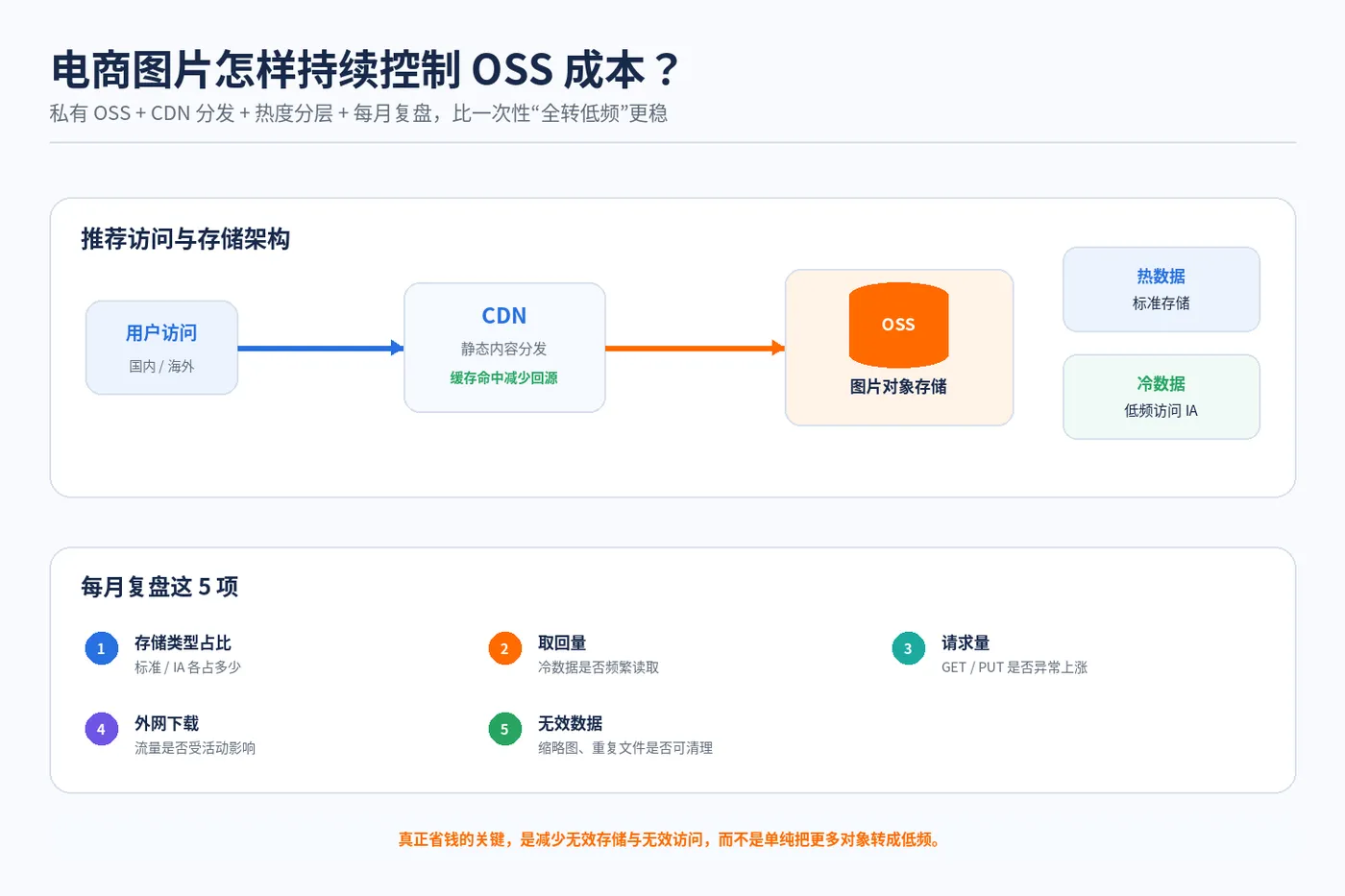Click the green number 5 circle
This screenshot has height=896, width=1345.
[x=504, y=730]
